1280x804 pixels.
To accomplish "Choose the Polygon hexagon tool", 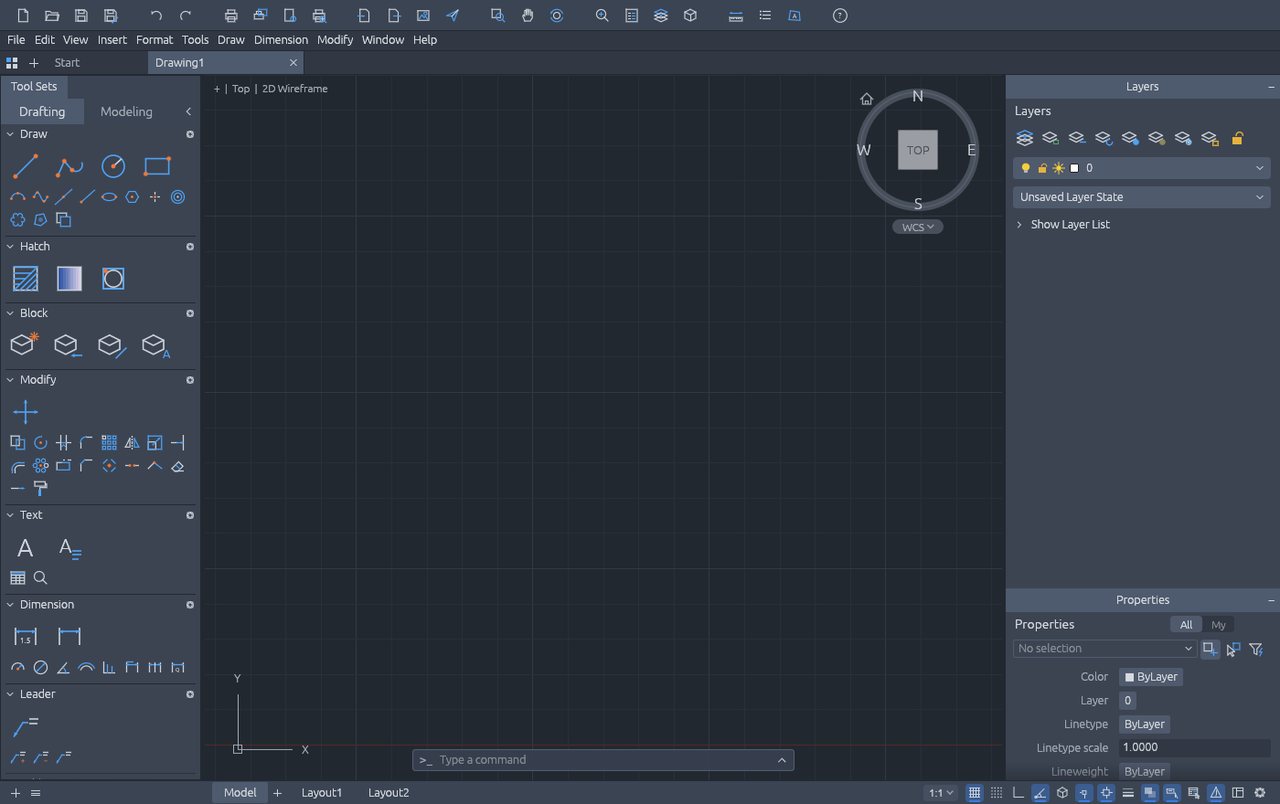I will (x=132, y=197).
